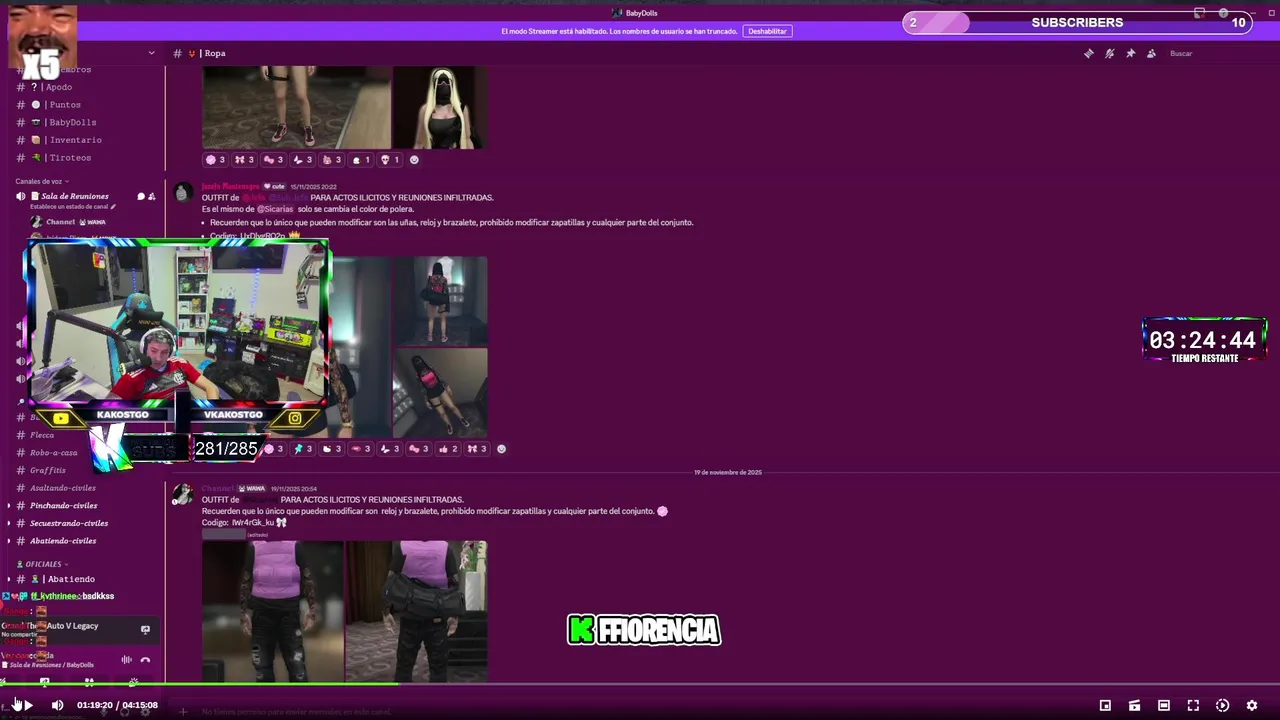
Task: Expand the Secuestrando-civiles channel
Action: point(9,523)
